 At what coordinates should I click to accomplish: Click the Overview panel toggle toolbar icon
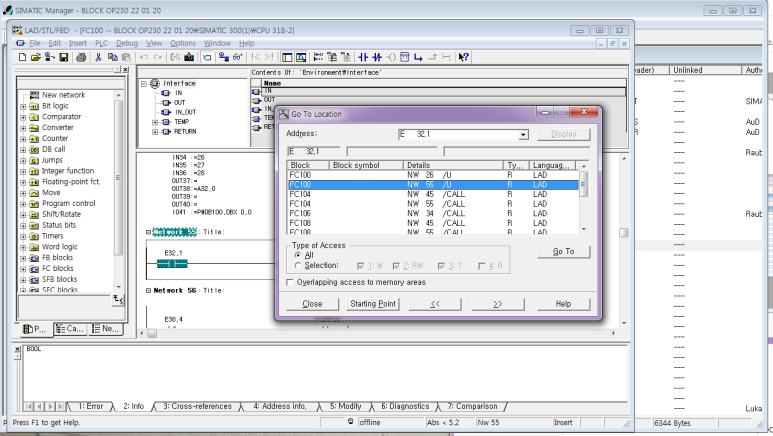pyautogui.click(x=287, y=57)
